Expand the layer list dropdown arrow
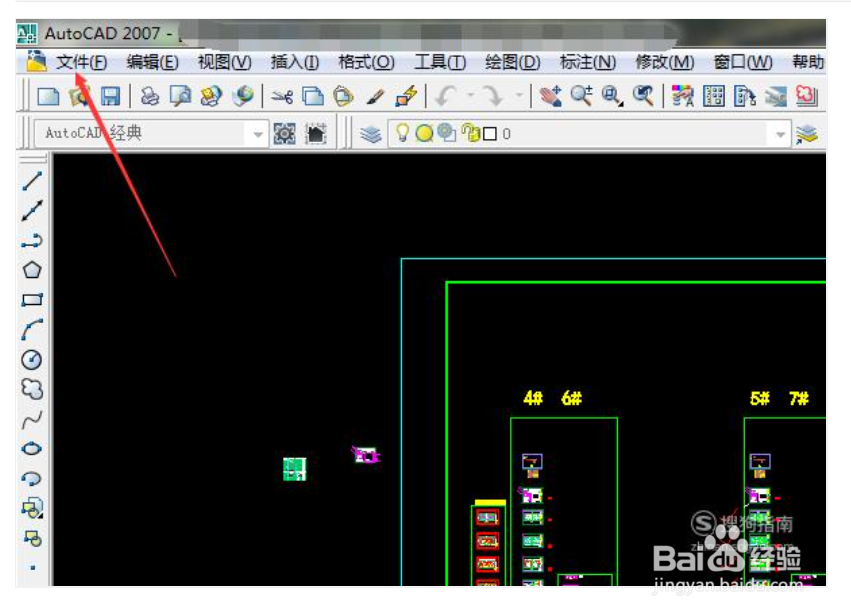Screen dimensions: 851x615 tap(780, 134)
